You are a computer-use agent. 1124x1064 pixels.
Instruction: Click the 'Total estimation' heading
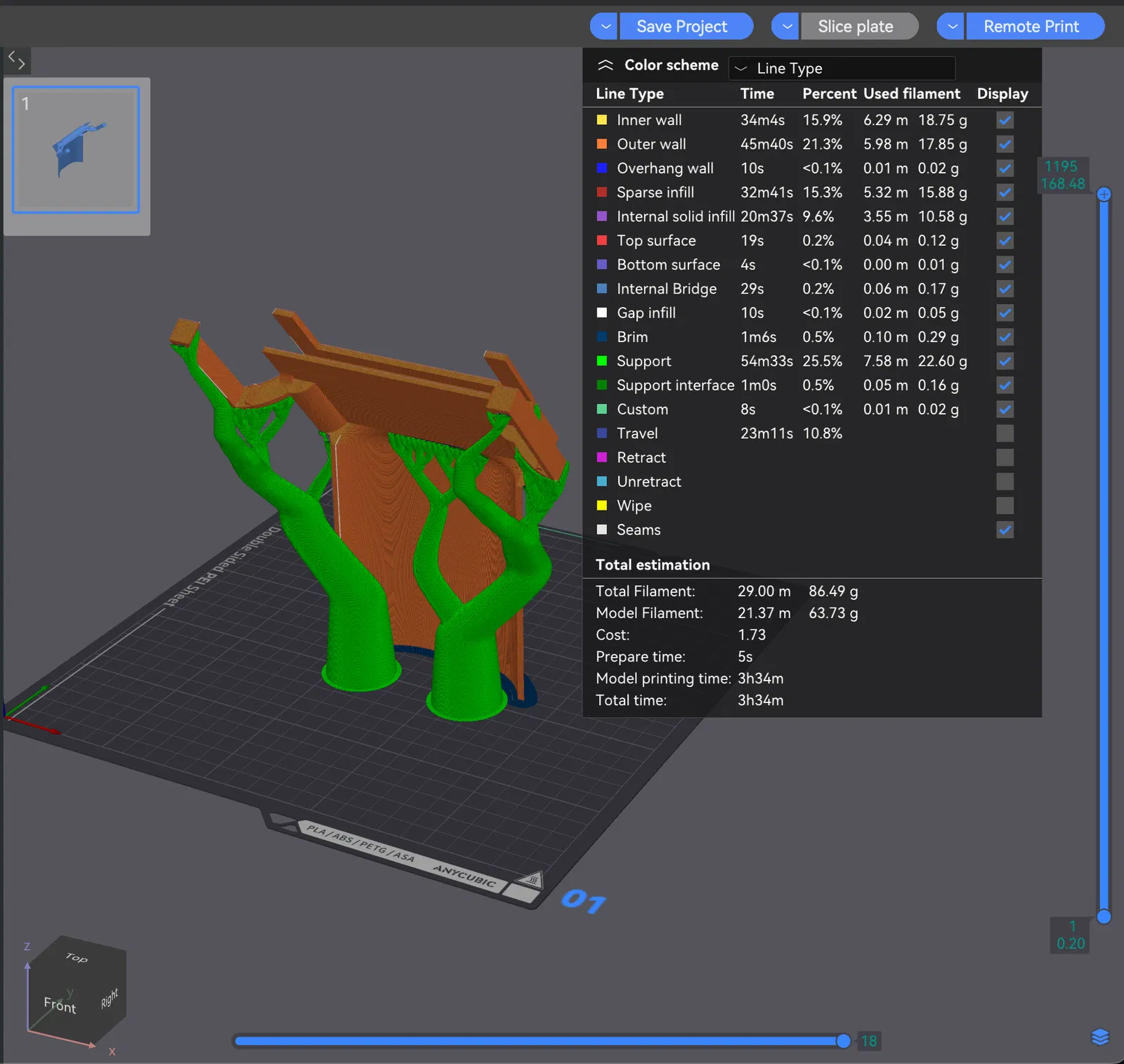(x=653, y=565)
